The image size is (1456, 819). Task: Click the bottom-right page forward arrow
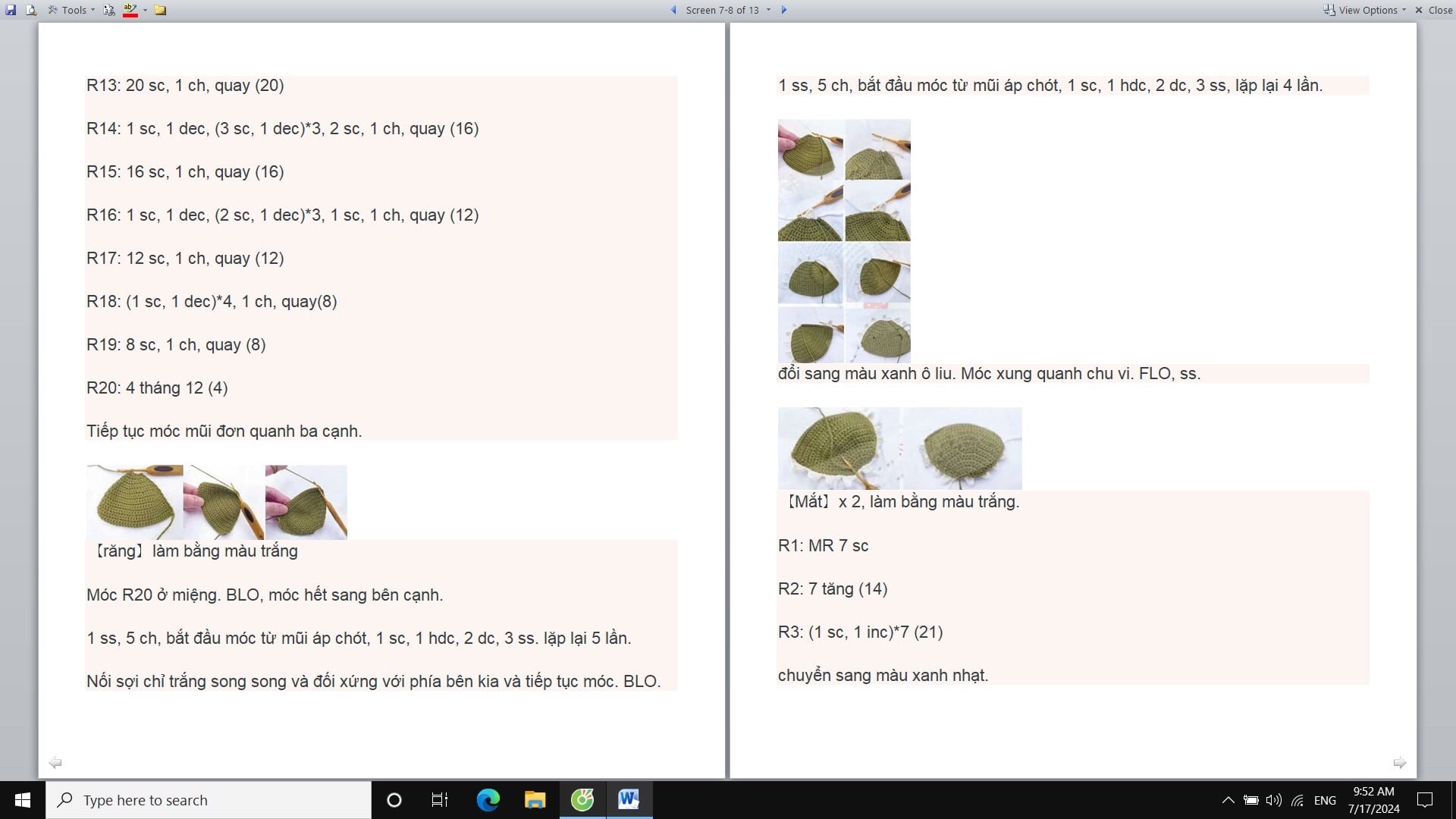click(1399, 762)
